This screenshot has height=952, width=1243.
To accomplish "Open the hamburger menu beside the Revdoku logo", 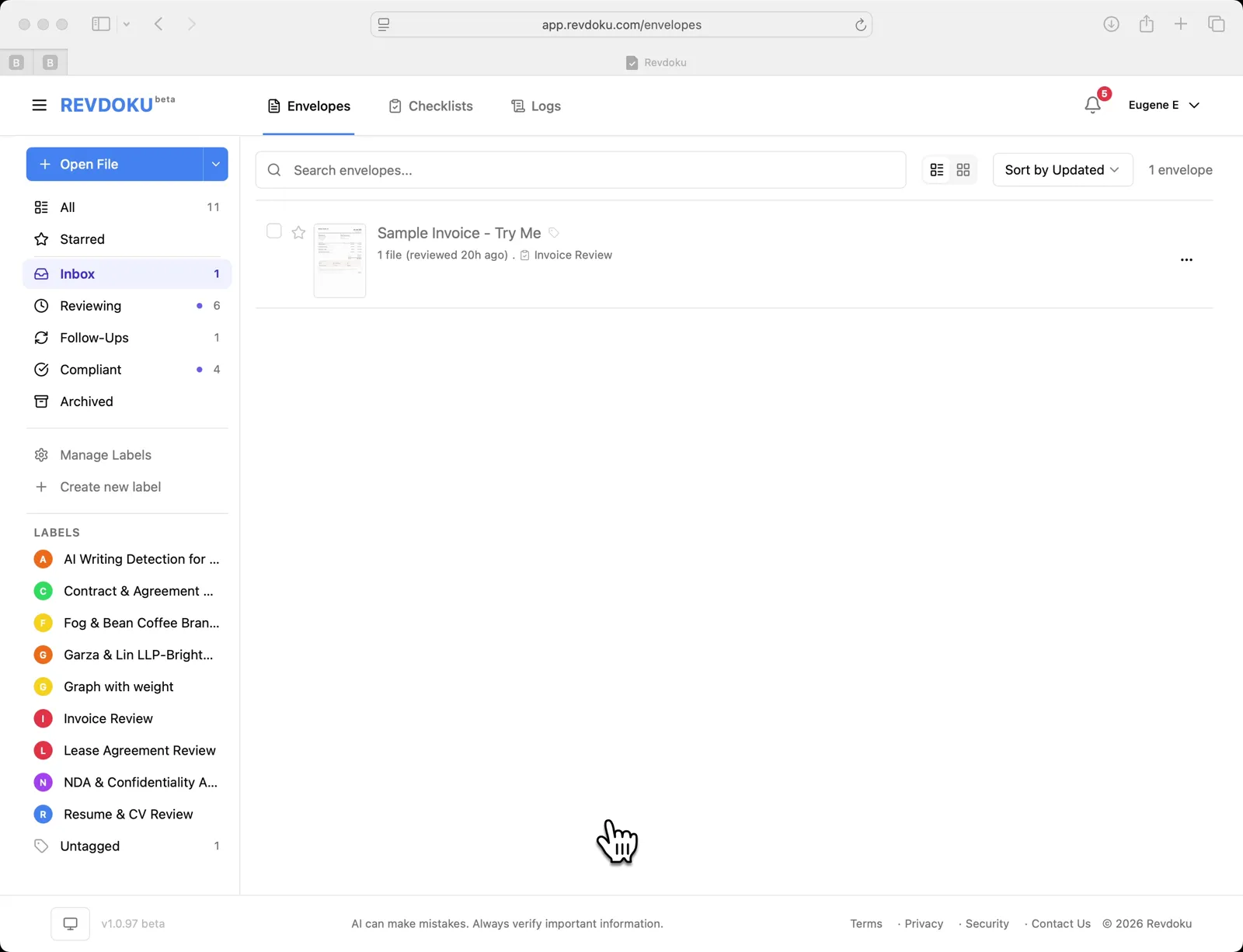I will [x=39, y=105].
